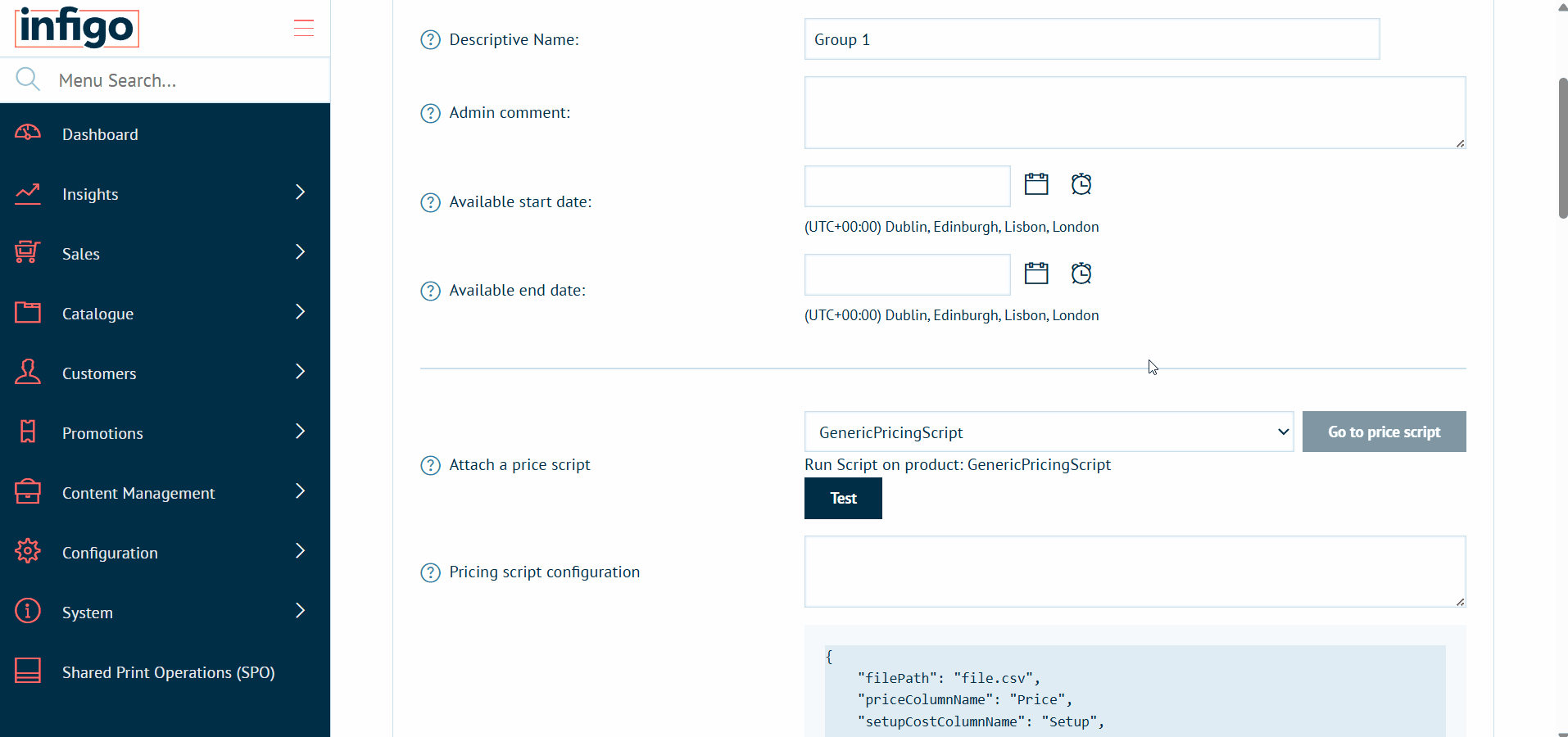Click the "priceColumnName": "Price" sample line
The width and height of the screenshot is (1568, 737).
click(964, 699)
